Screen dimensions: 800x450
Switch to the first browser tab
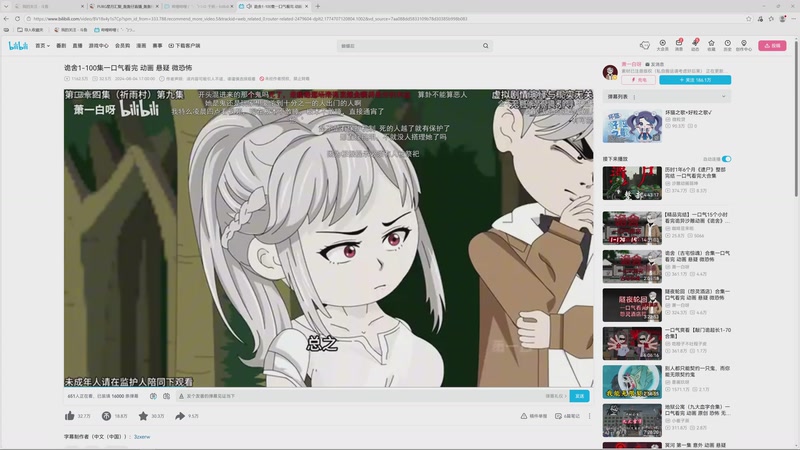point(47,7)
